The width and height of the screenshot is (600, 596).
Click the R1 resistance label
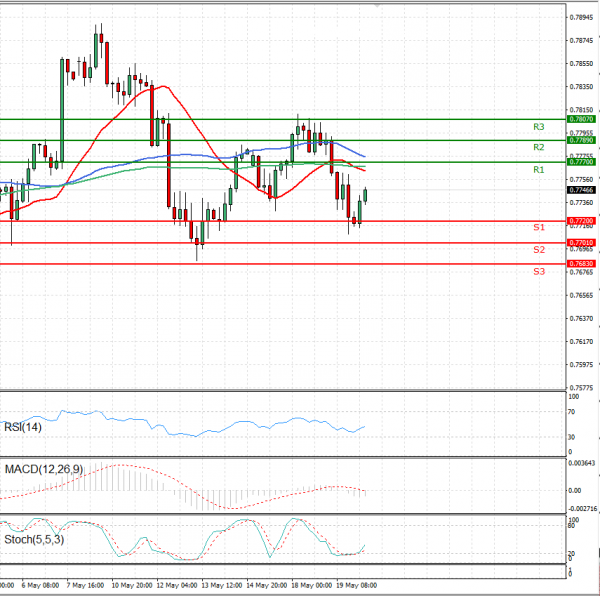pos(539,169)
